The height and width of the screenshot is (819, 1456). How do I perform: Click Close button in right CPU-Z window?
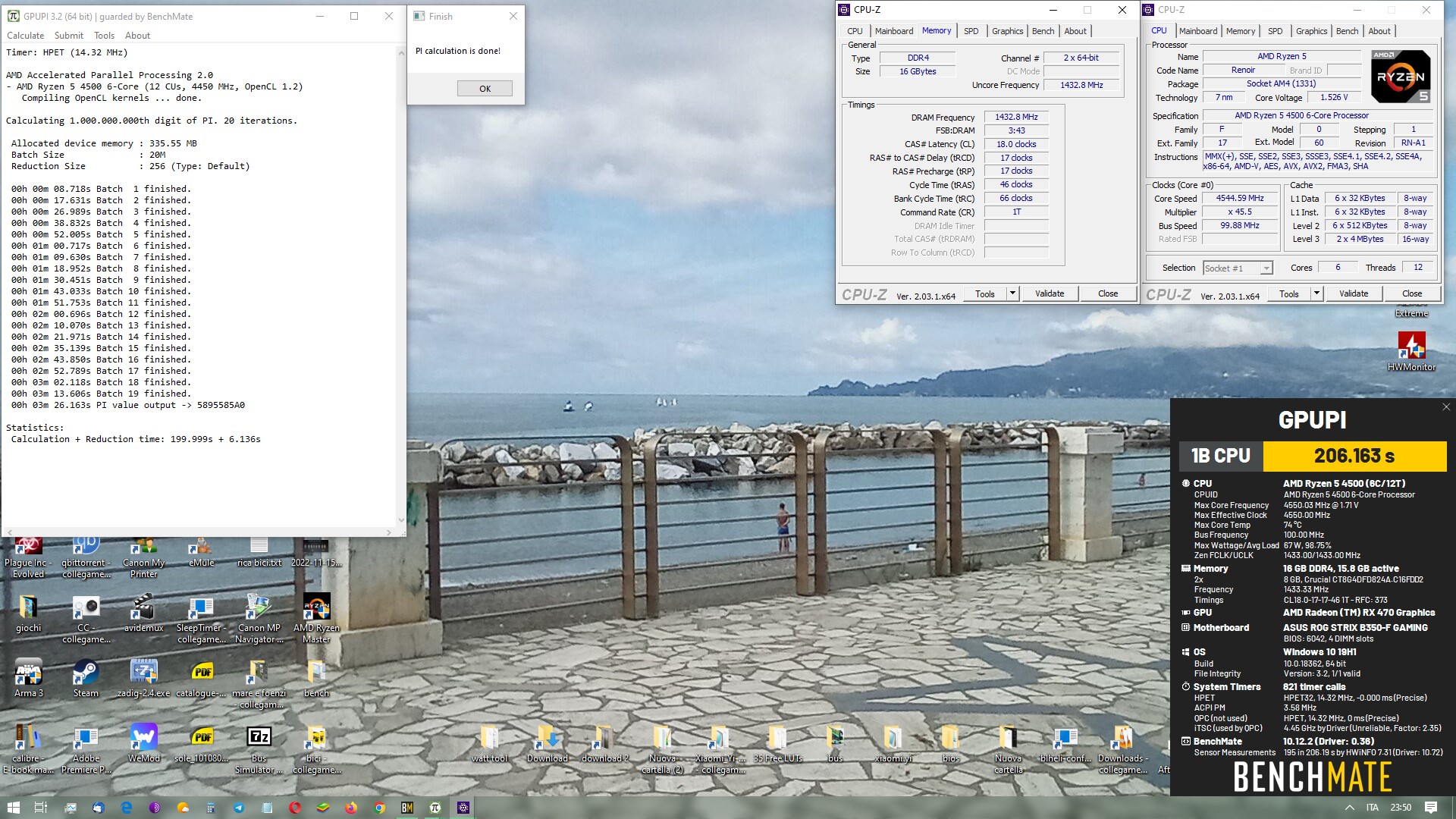1412,293
